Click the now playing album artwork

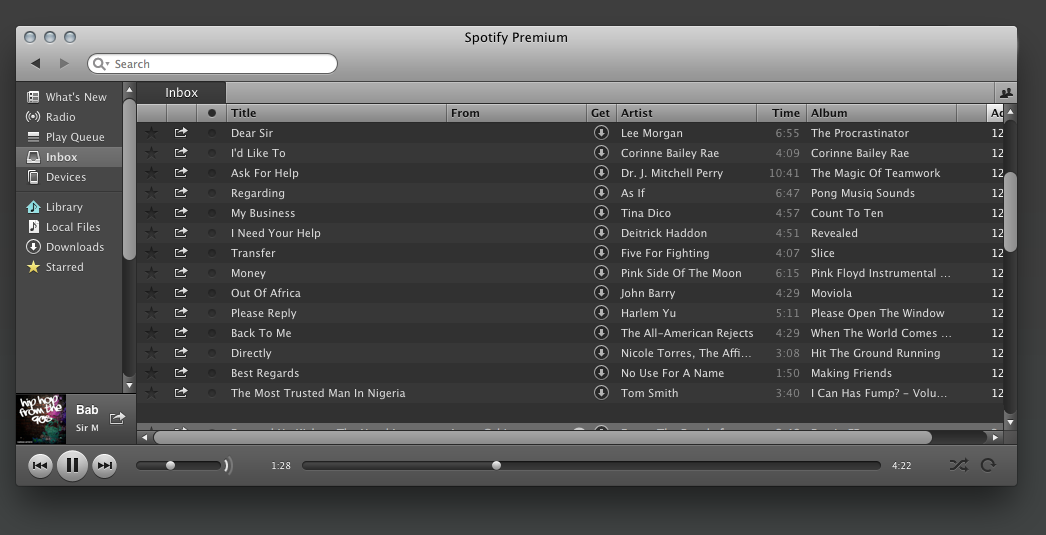point(41,418)
